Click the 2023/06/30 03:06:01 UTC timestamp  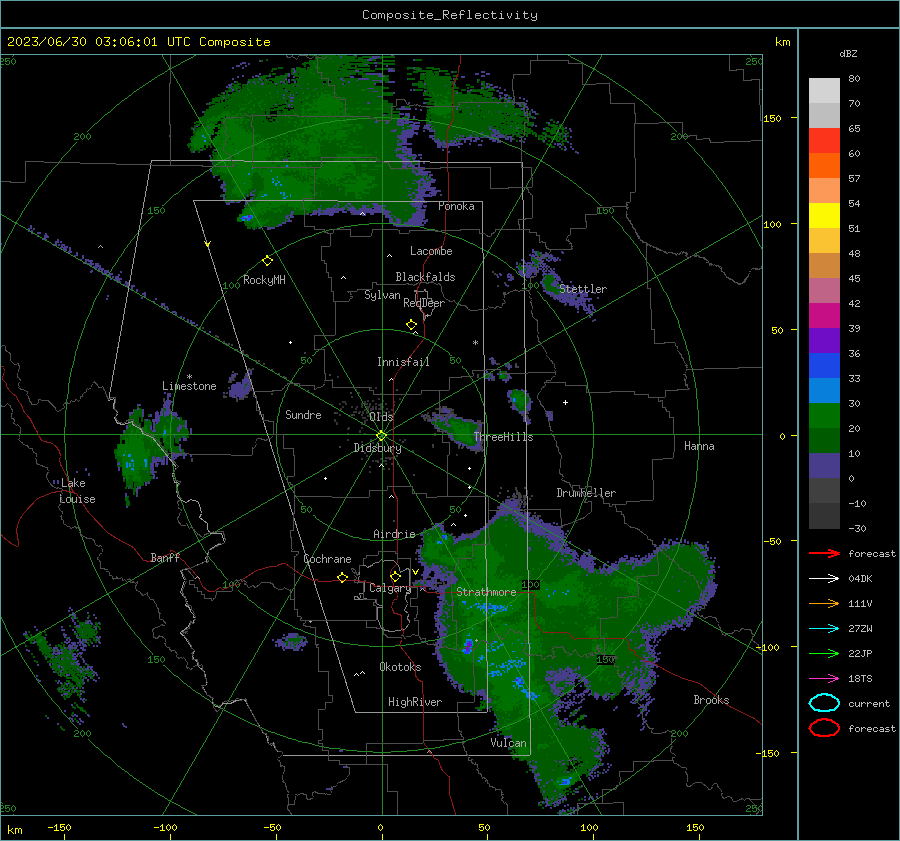click(x=98, y=42)
